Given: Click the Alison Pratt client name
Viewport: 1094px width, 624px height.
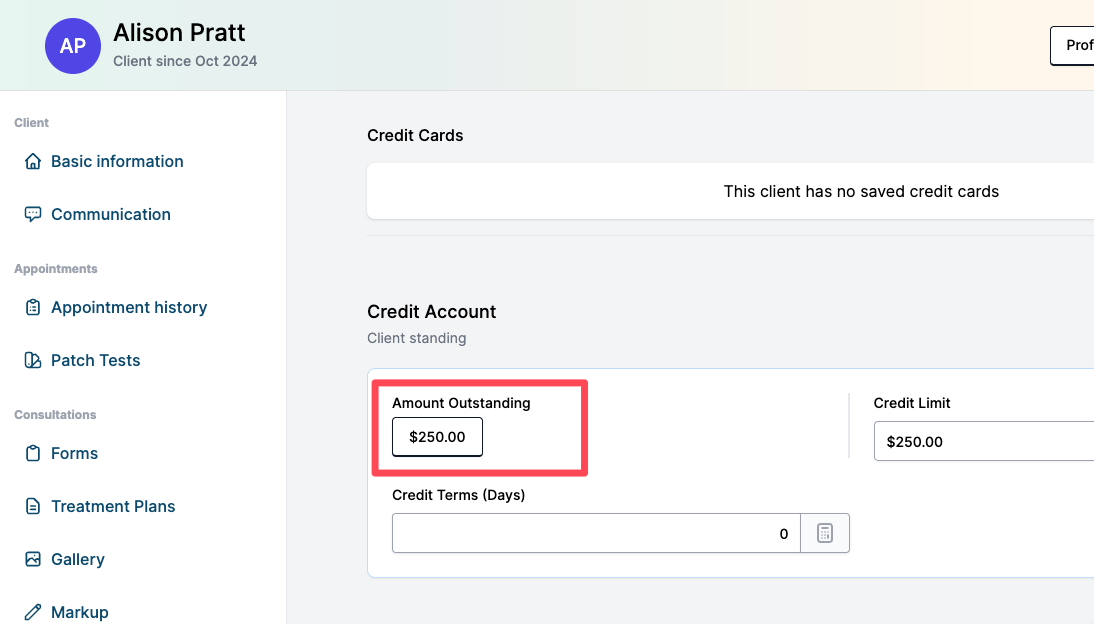Looking at the screenshot, I should click(179, 32).
